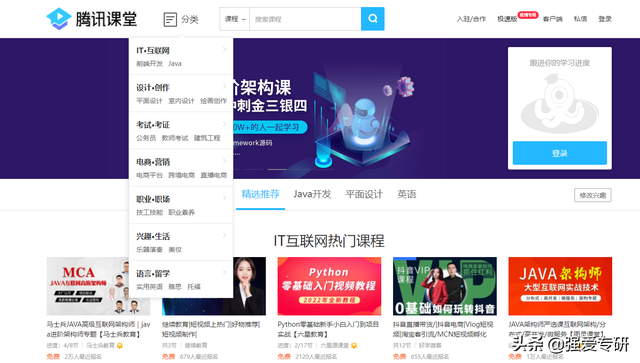Open the 极速版 link

tap(507, 19)
